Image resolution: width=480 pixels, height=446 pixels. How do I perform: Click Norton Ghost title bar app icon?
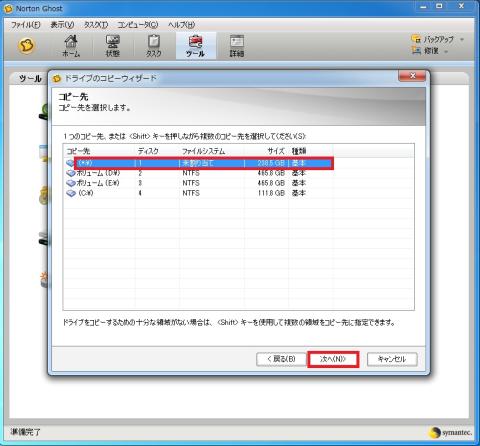[x=8, y=9]
